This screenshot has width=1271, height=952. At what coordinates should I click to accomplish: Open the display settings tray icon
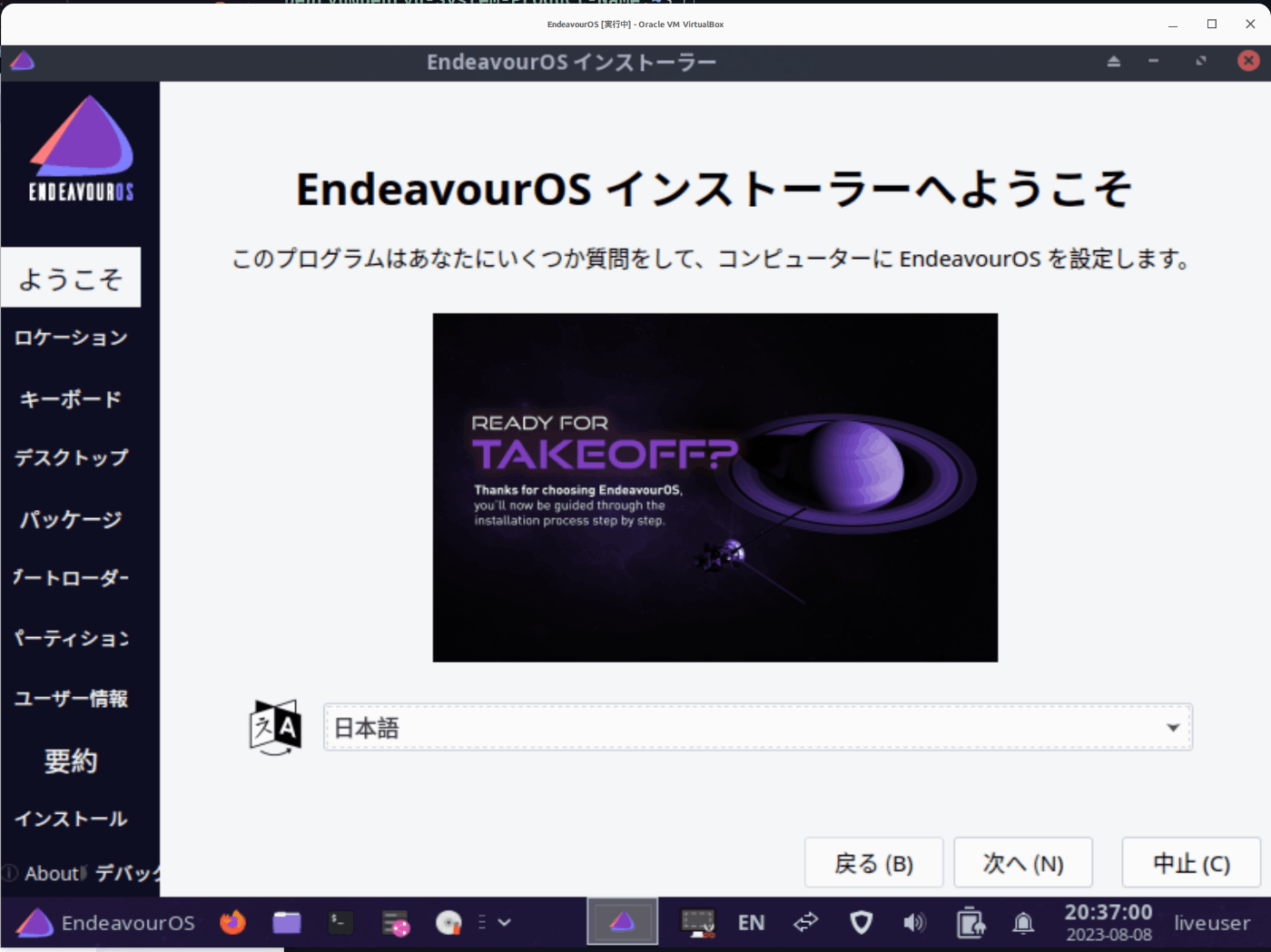[x=698, y=923]
